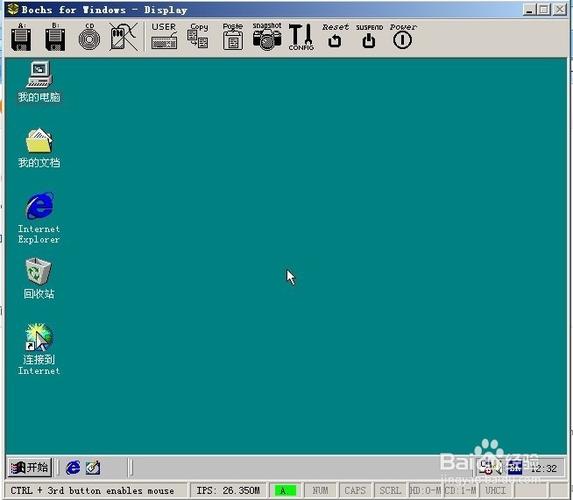Select the Internet Explorer desktop icon
The image size is (573, 500).
[39, 218]
